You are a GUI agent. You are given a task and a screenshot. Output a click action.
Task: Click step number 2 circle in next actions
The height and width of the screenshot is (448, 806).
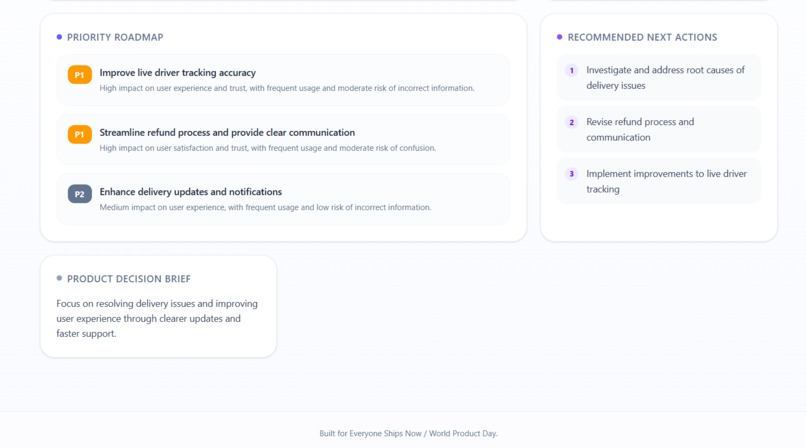572,122
